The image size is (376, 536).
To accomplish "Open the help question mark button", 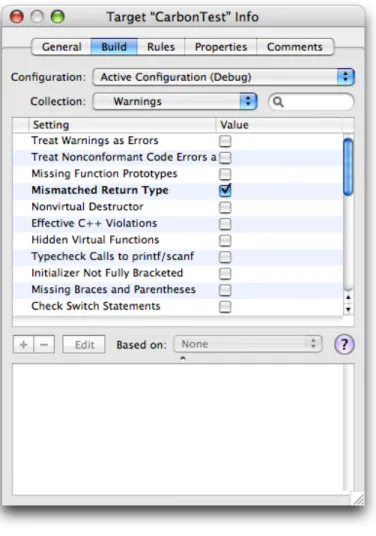I will 344,344.
